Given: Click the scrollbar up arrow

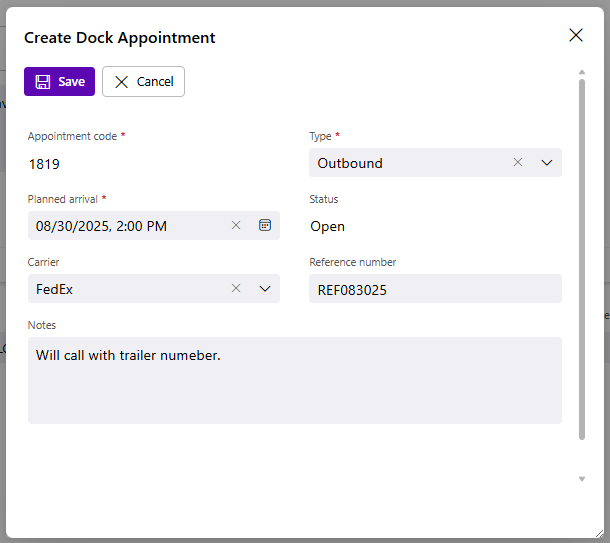Looking at the screenshot, I should tap(582, 72).
